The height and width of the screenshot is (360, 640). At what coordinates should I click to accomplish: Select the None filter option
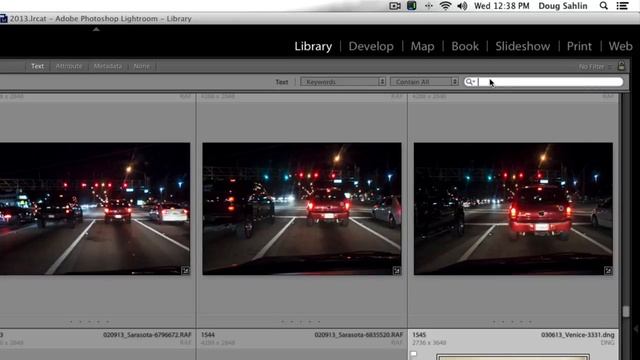[x=141, y=66]
